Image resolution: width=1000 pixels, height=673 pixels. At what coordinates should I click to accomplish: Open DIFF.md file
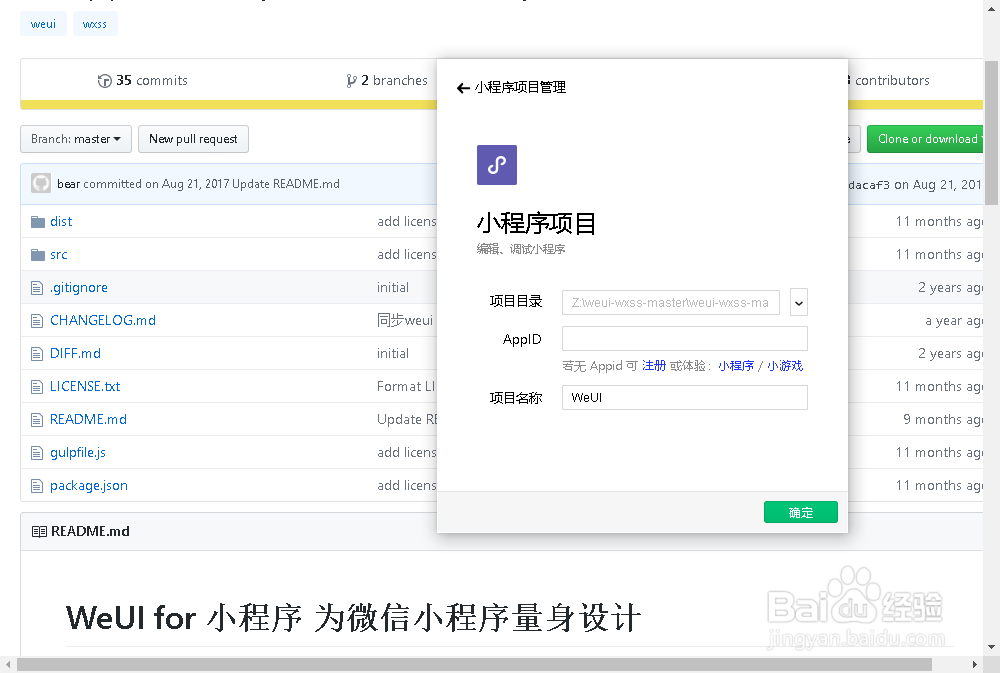(75, 354)
